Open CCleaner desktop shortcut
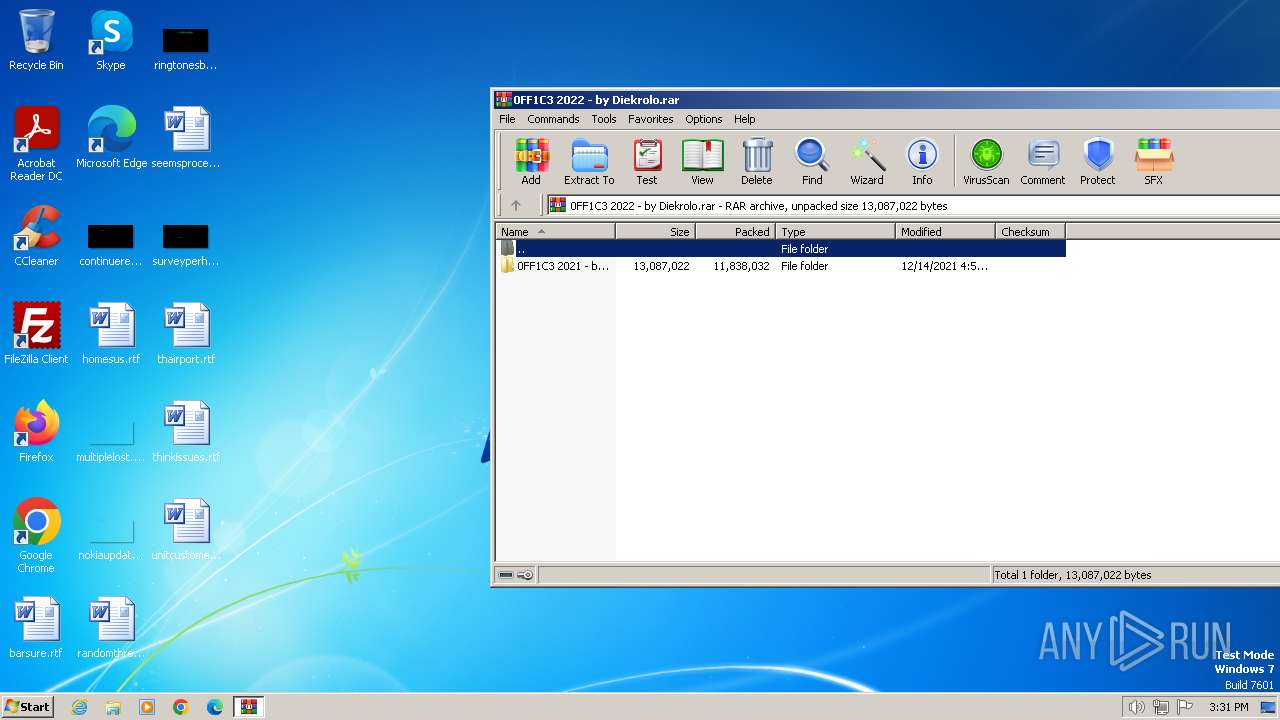 pos(36,236)
